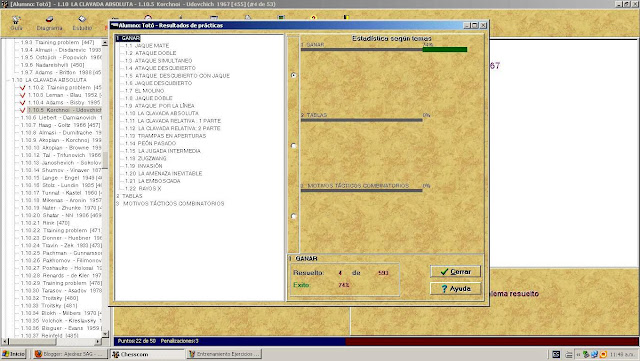Click right arrow of exercise tree horizontal scrollbar
Screen dimensions: 640x361
(x=98, y=341)
